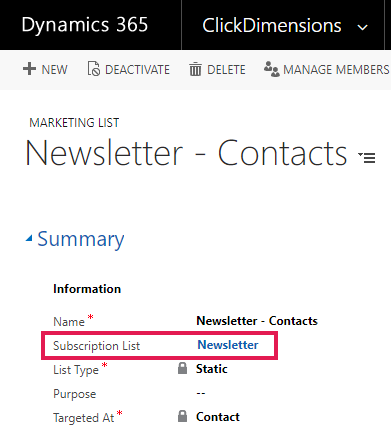Open the ClickDimensions area menu
This screenshot has height=434, width=391.
point(272,25)
